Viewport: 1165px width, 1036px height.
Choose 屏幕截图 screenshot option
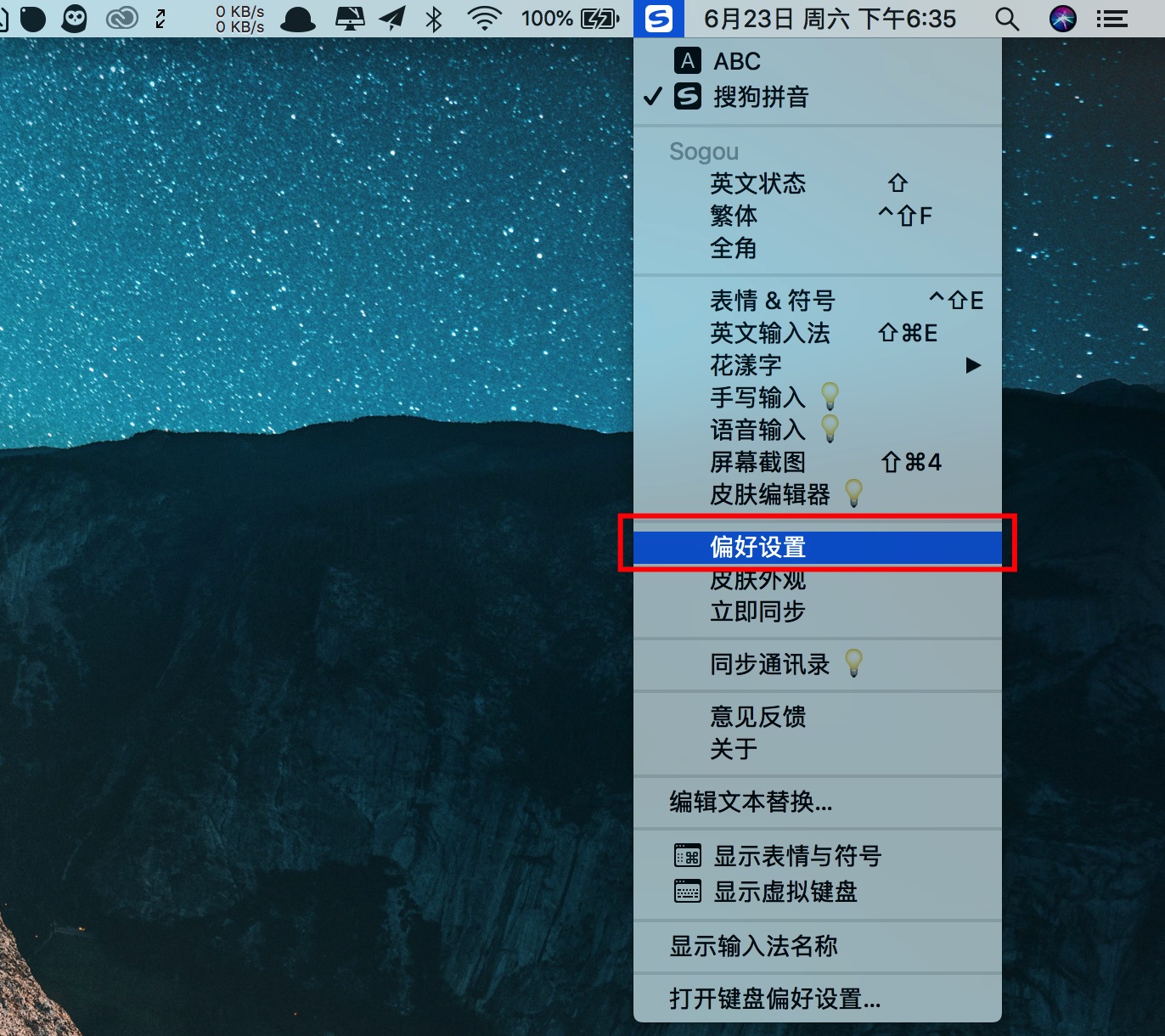point(757,462)
